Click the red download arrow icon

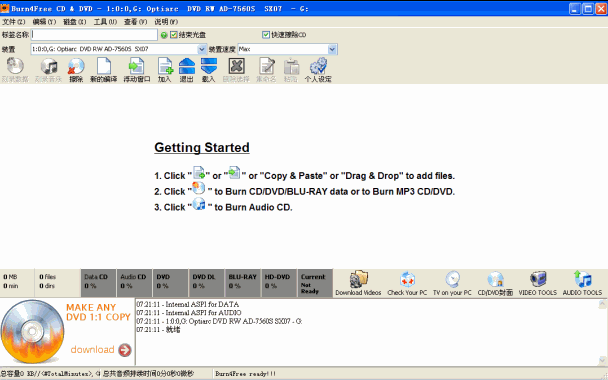point(125,350)
